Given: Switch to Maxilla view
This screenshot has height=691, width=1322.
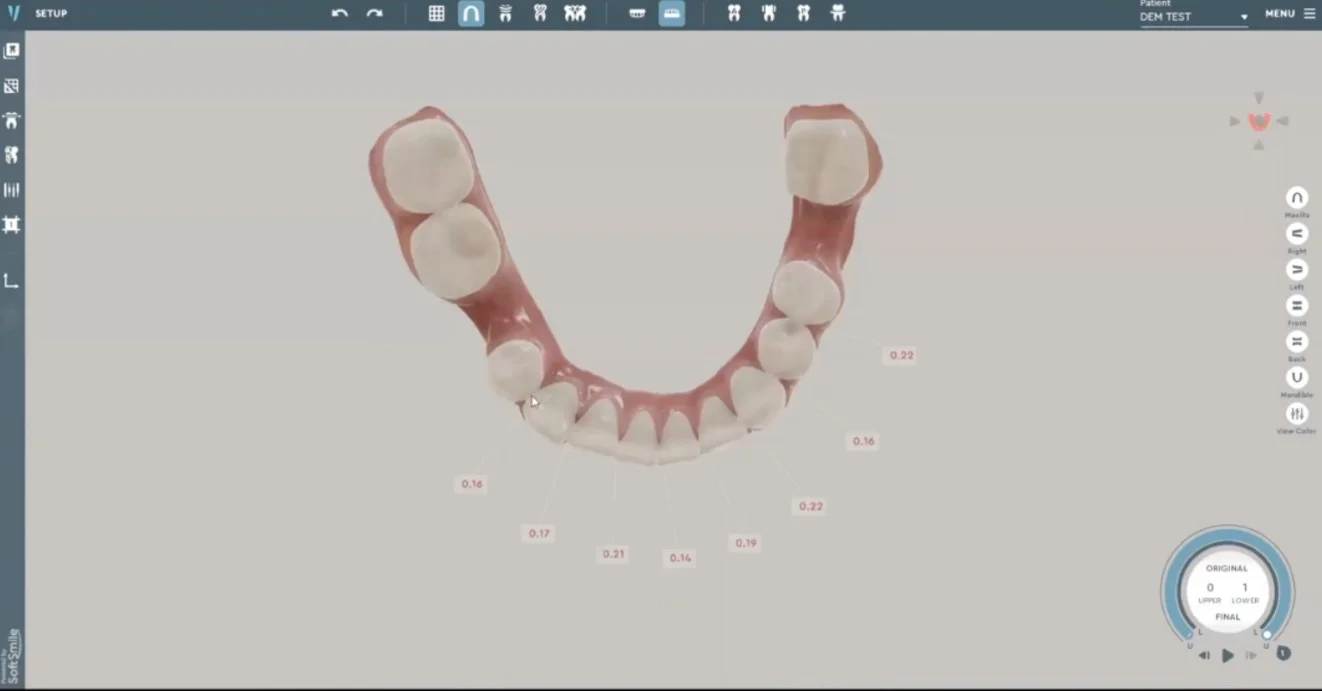Looking at the screenshot, I should [1297, 198].
